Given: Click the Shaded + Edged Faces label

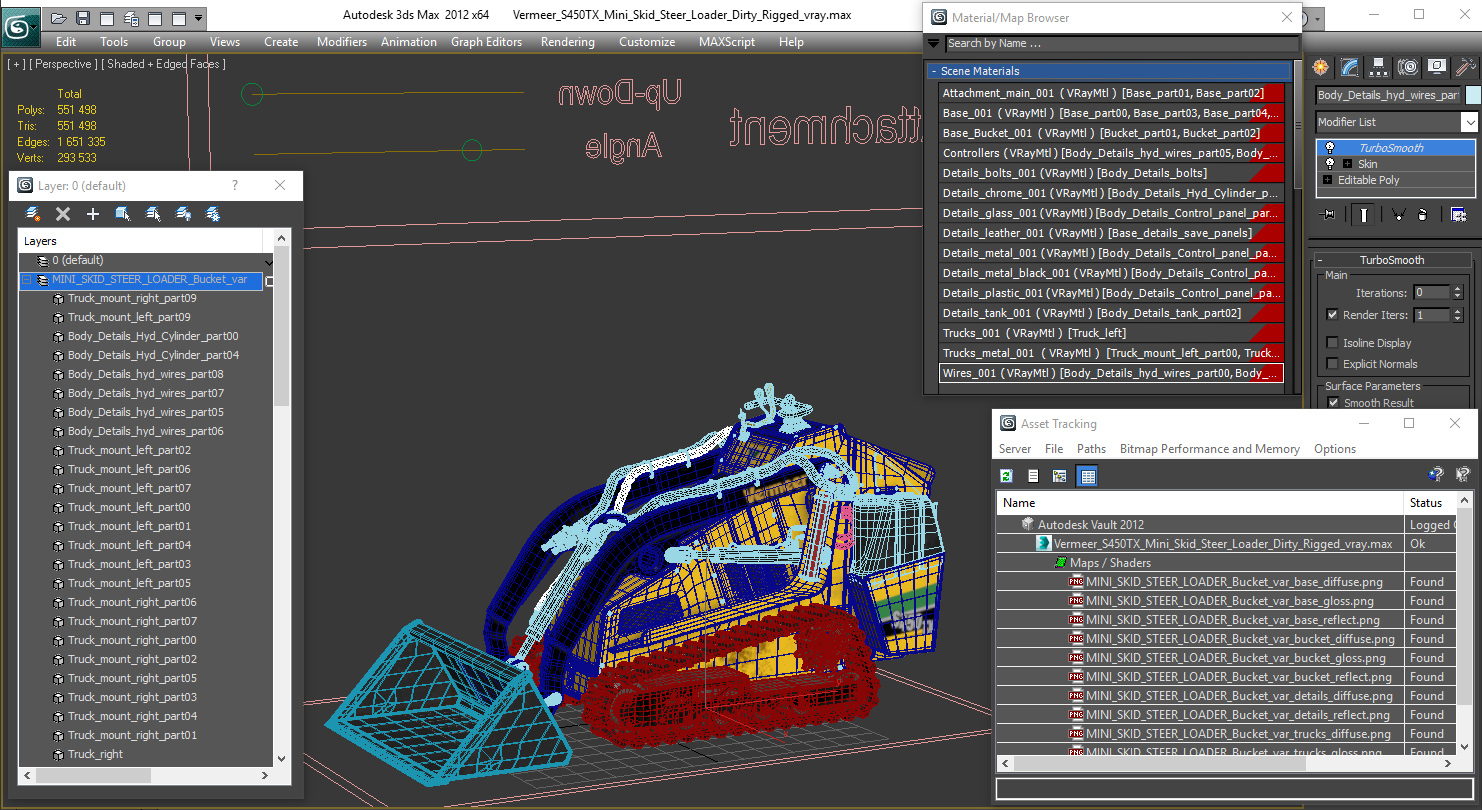Looking at the screenshot, I should click(164, 64).
